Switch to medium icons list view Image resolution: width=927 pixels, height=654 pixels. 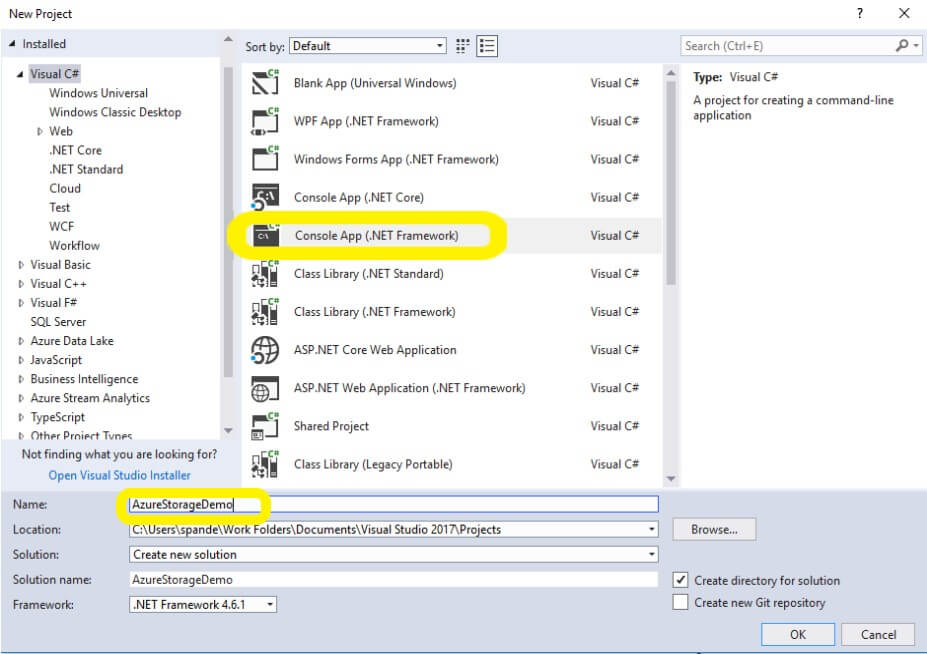487,46
